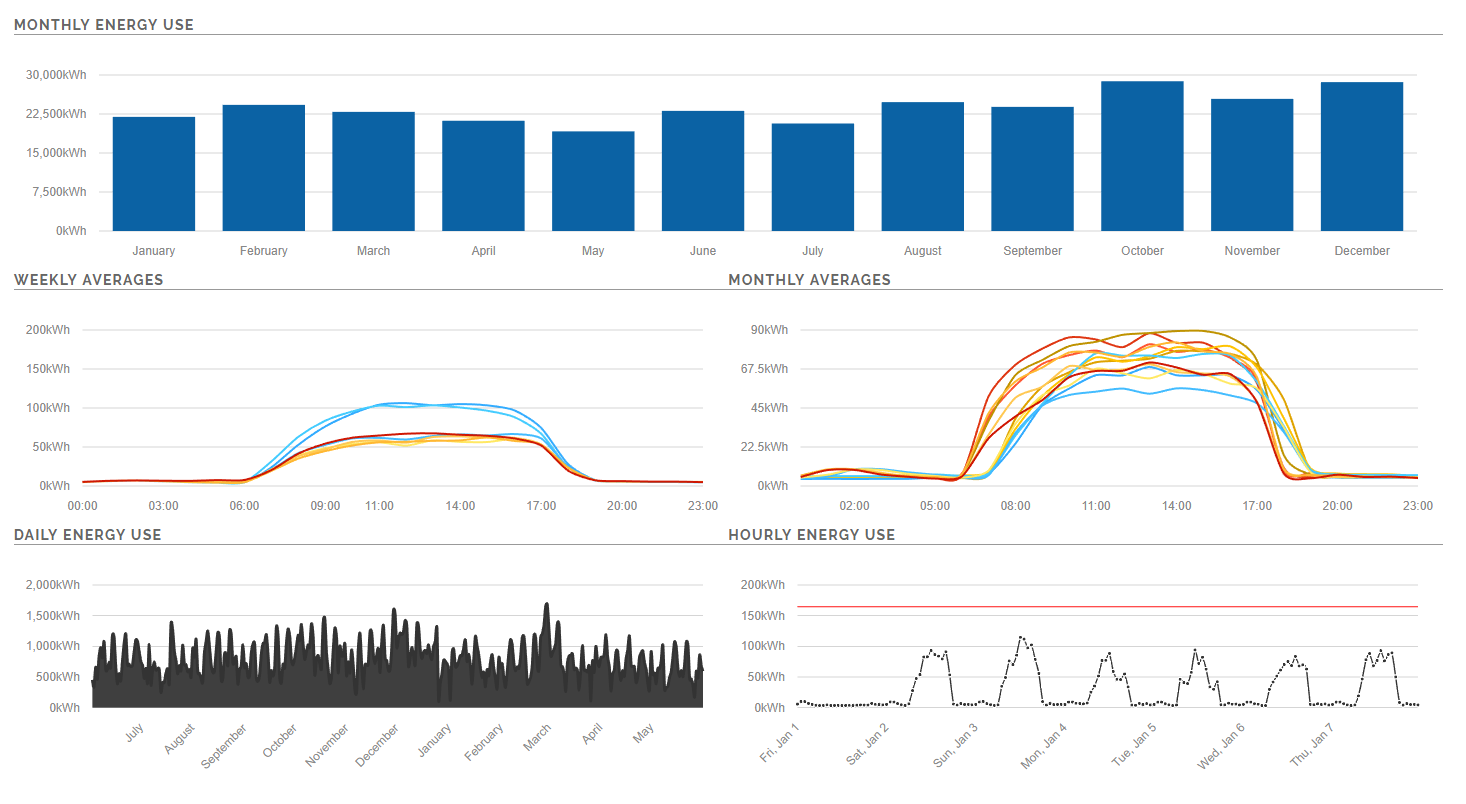Click the September label under Daily Energy Use
Viewport: 1466px width, 804px height.
click(x=225, y=746)
